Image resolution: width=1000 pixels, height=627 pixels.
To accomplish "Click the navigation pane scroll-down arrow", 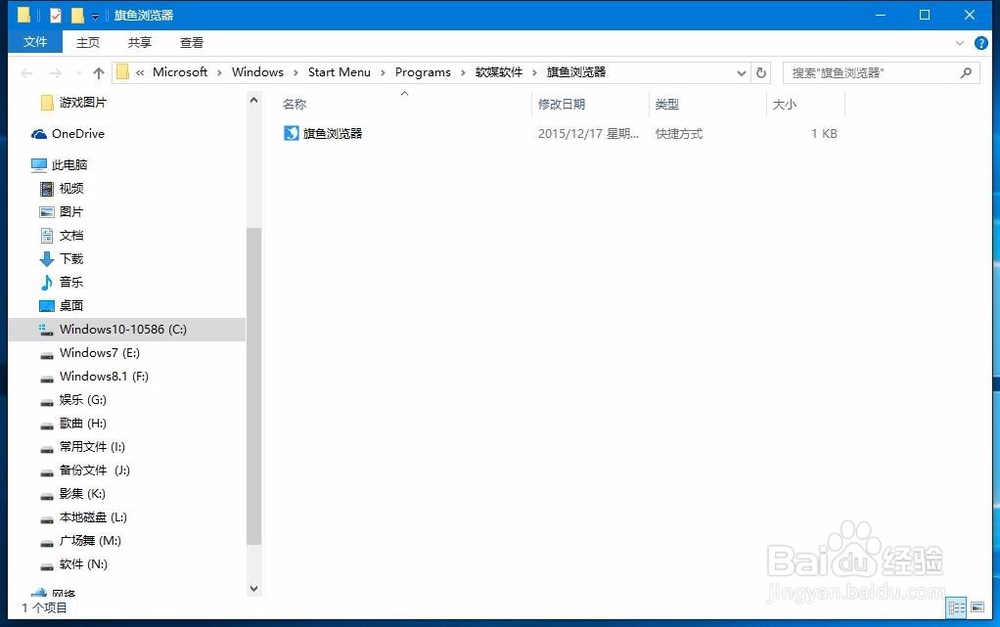I will pos(254,589).
